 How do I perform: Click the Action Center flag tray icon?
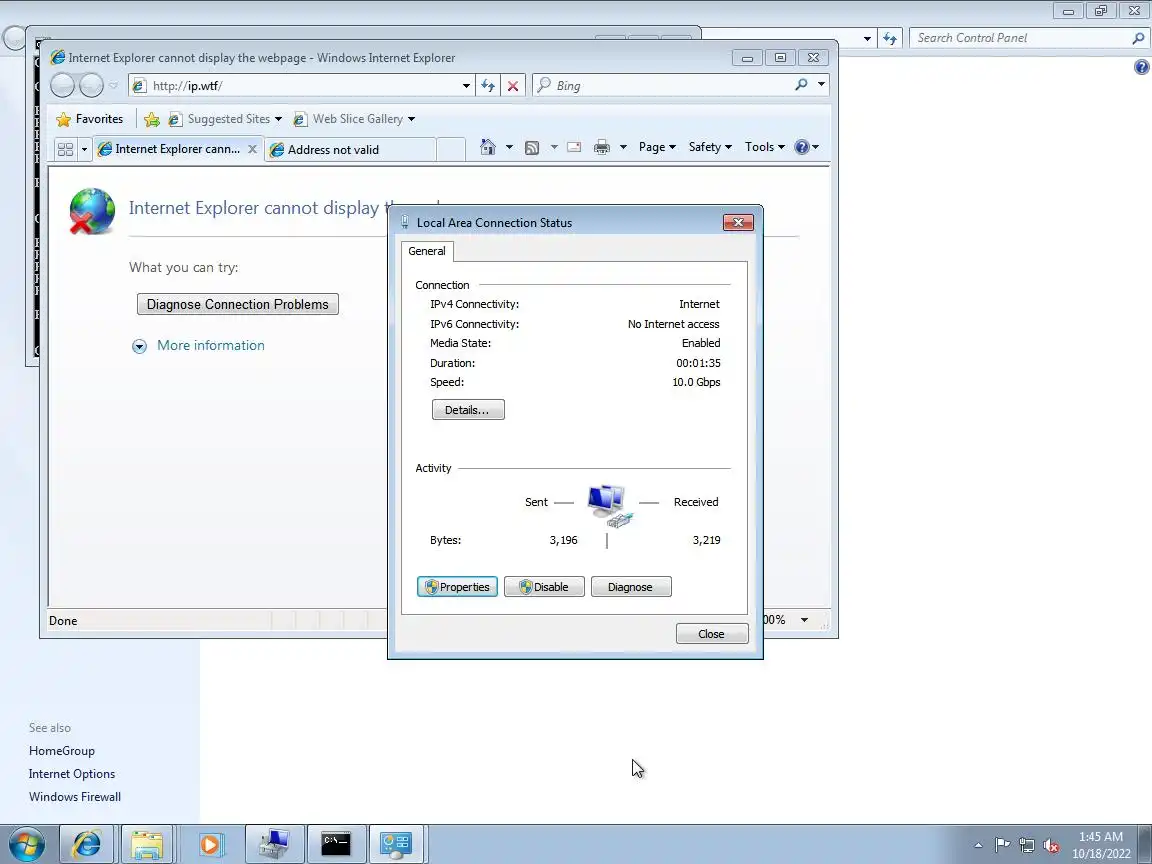click(x=1002, y=845)
